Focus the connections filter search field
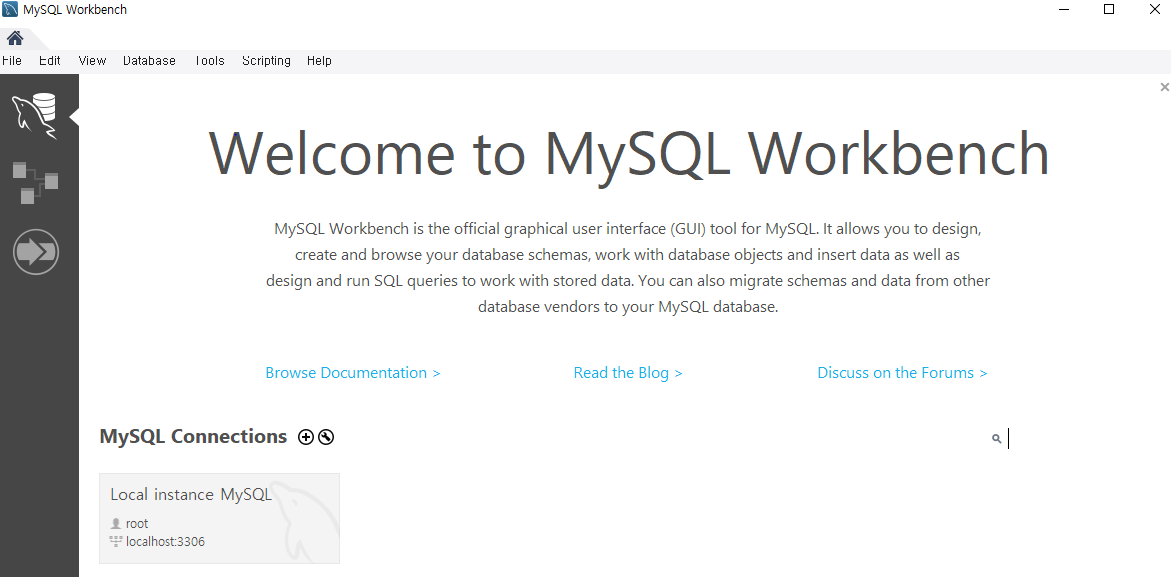The image size is (1171, 577). click(1075, 439)
